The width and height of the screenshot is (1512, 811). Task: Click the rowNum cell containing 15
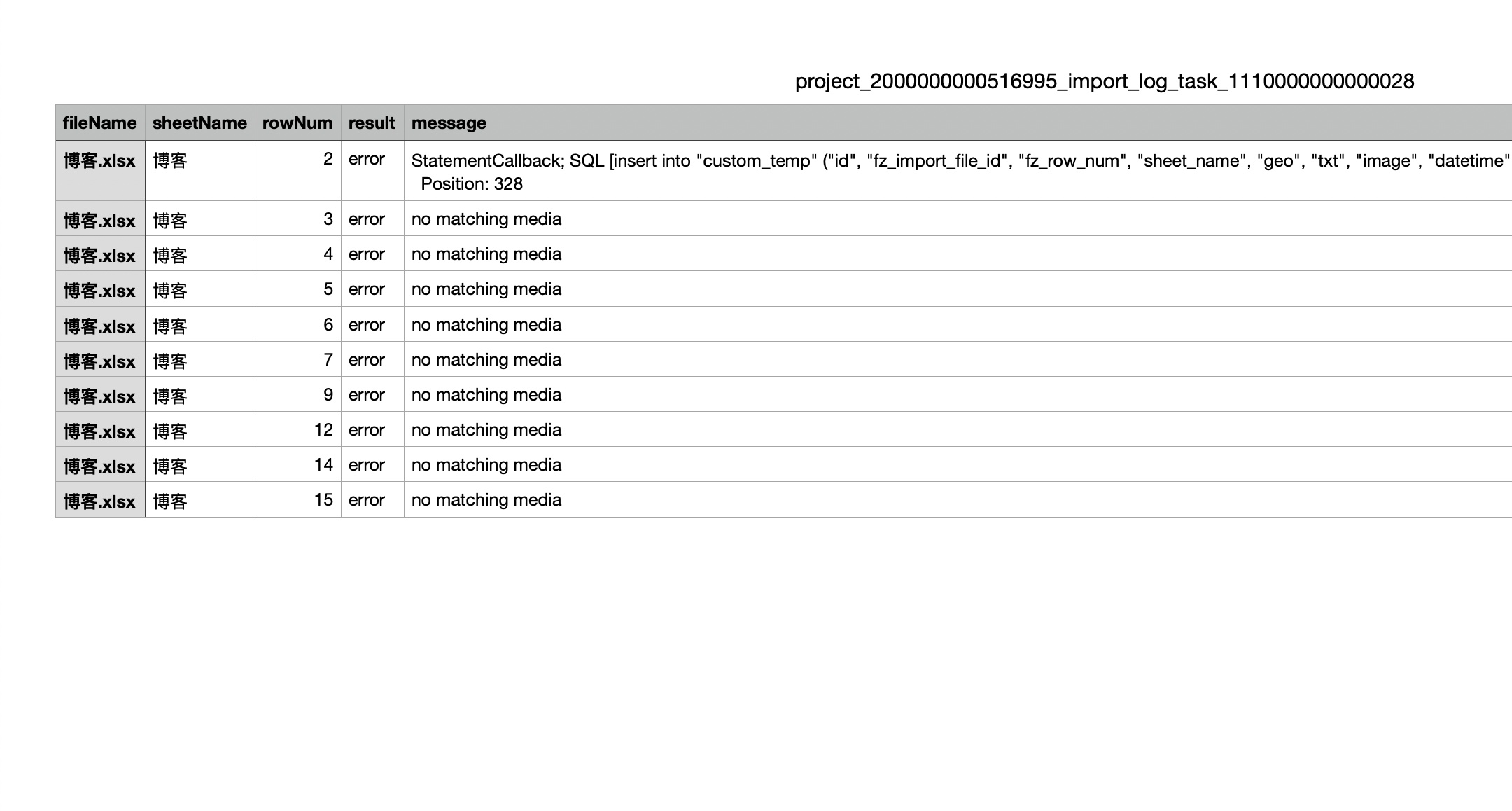297,499
